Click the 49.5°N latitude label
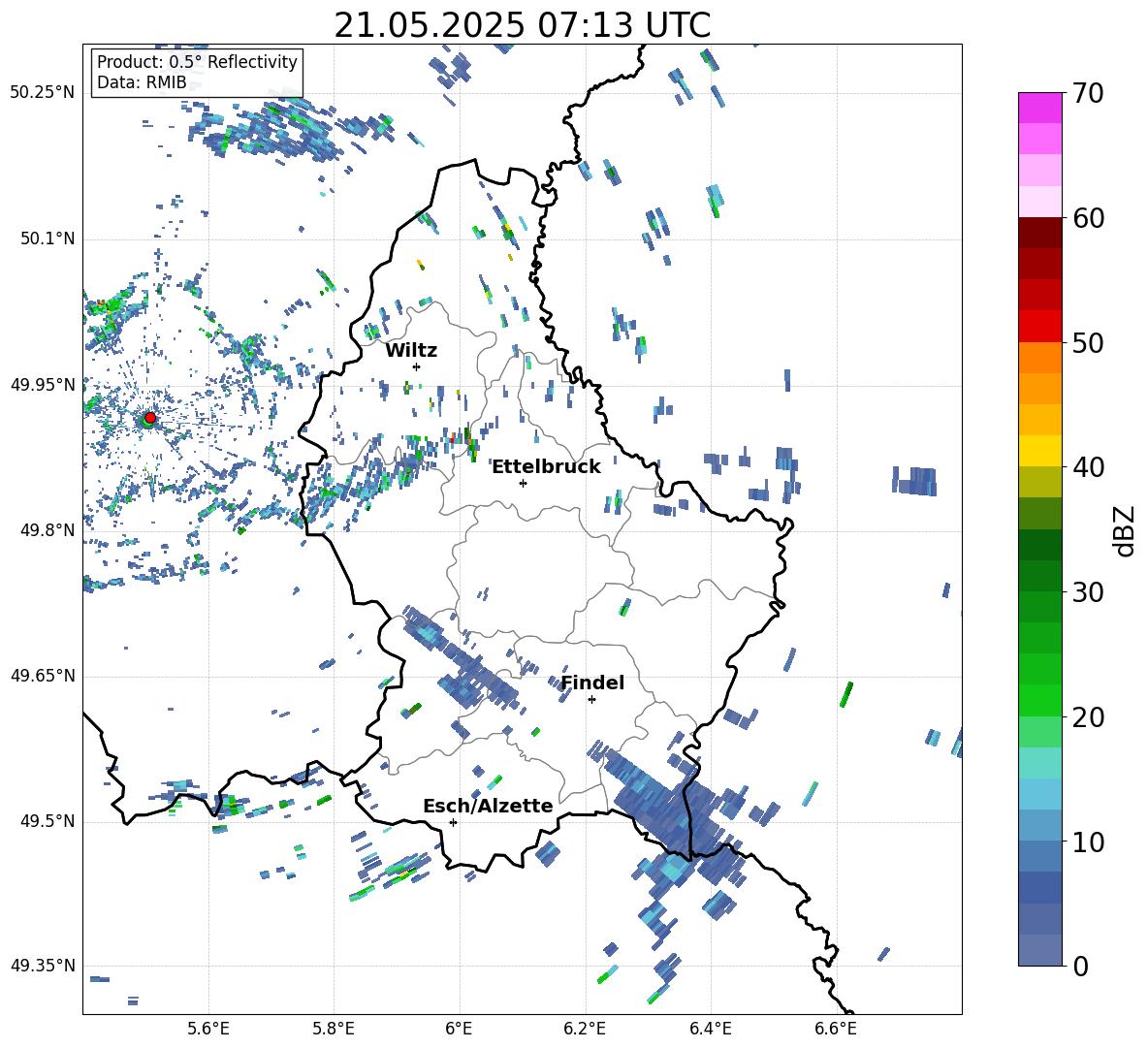 click(x=47, y=821)
